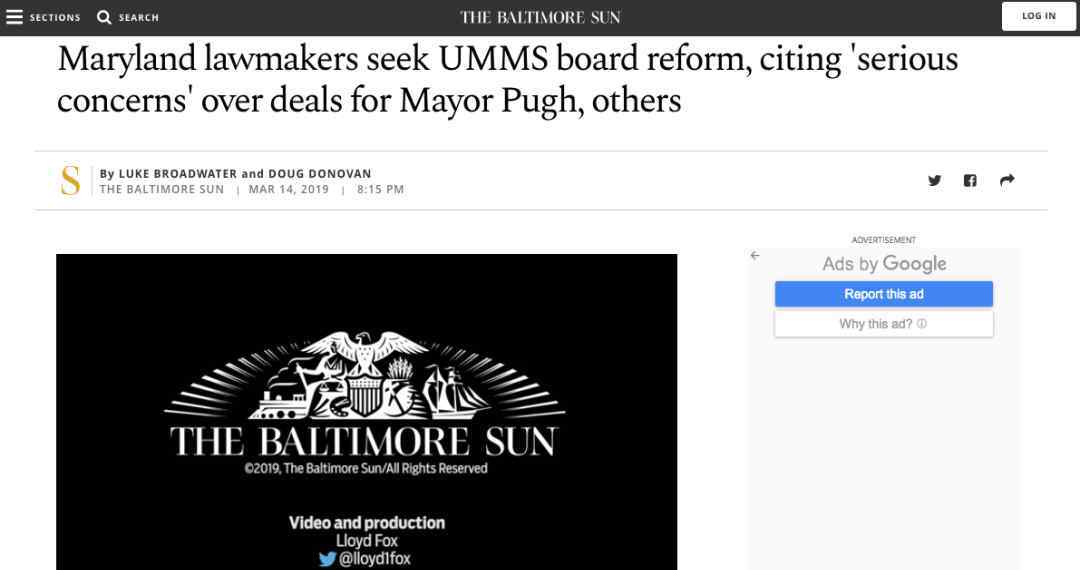Click the back arrow in the ad panel
Image resolution: width=1080 pixels, height=570 pixels.
pyautogui.click(x=755, y=255)
